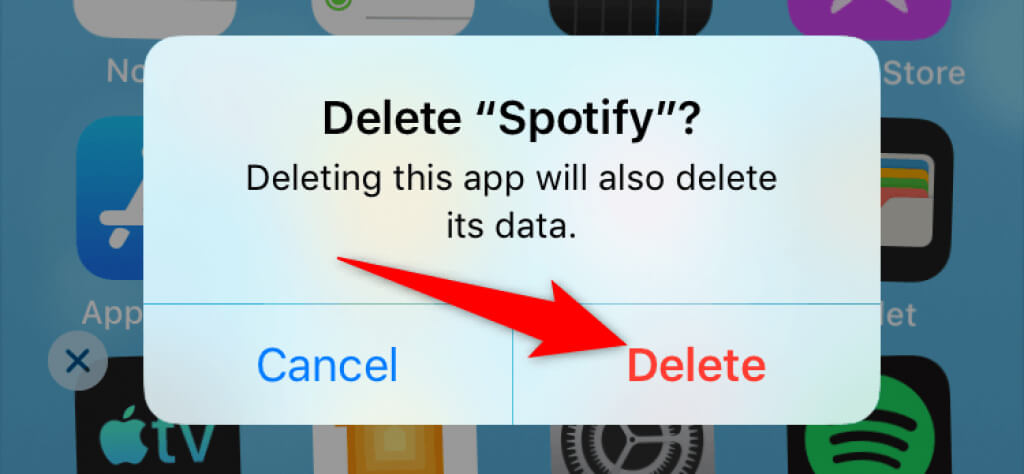Click the Delete "Spotify"? dialog title
This screenshot has width=1024, height=474.
coord(511,117)
